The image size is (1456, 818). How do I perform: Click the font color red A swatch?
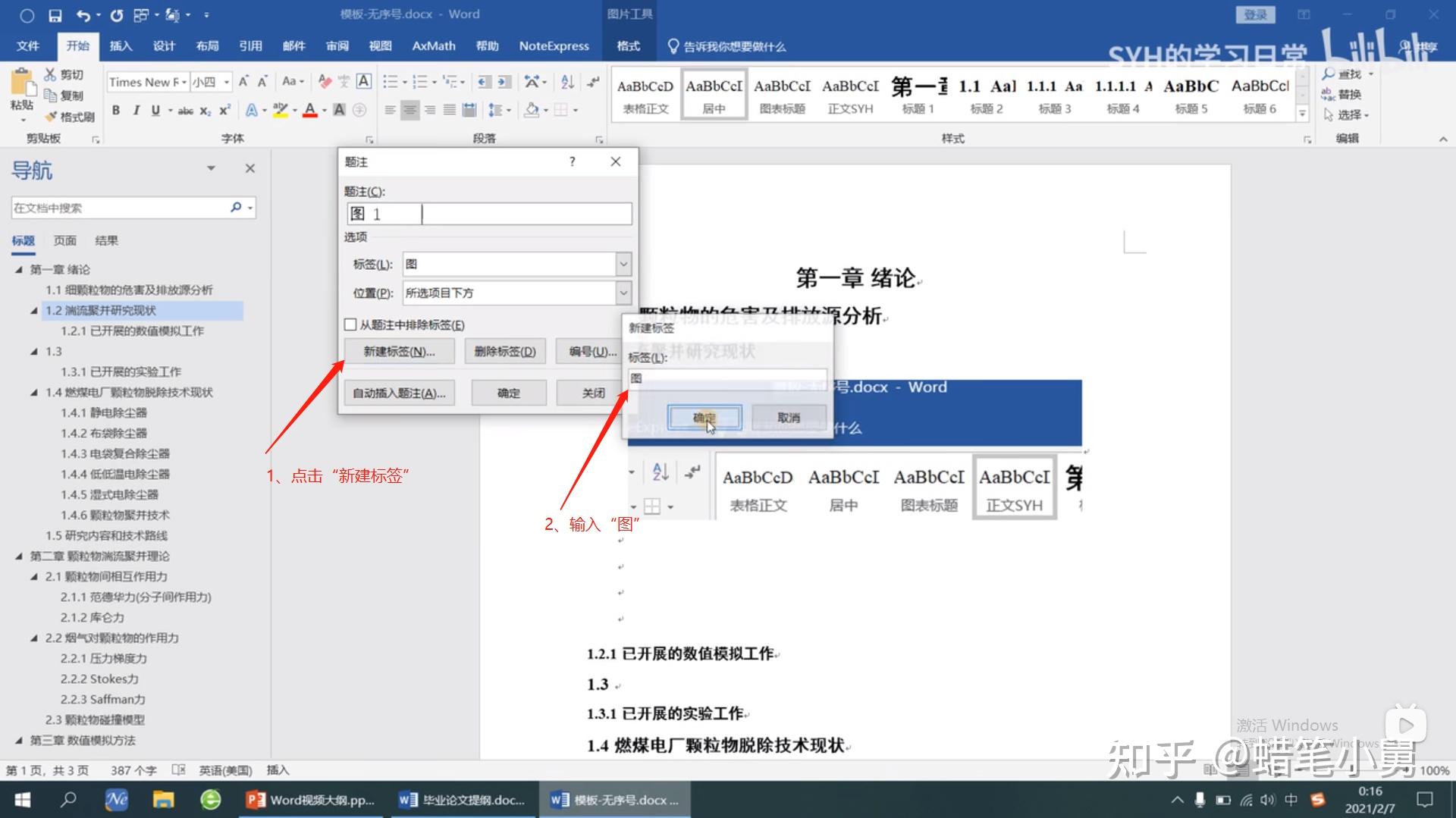[x=309, y=110]
